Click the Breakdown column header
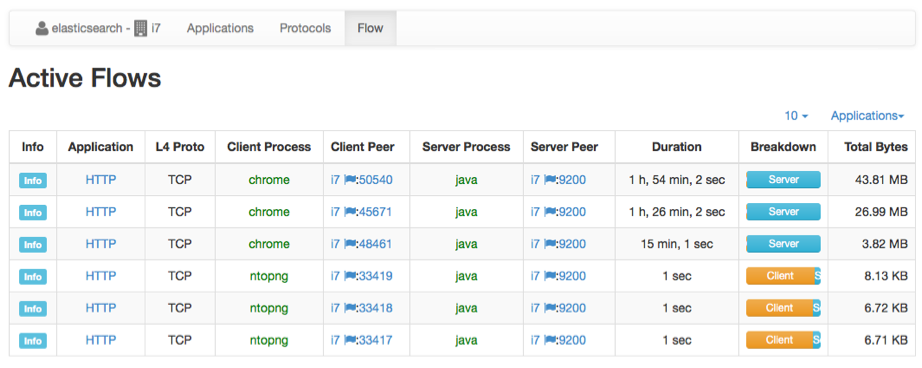Viewport: 922px width, 368px height. (783, 147)
